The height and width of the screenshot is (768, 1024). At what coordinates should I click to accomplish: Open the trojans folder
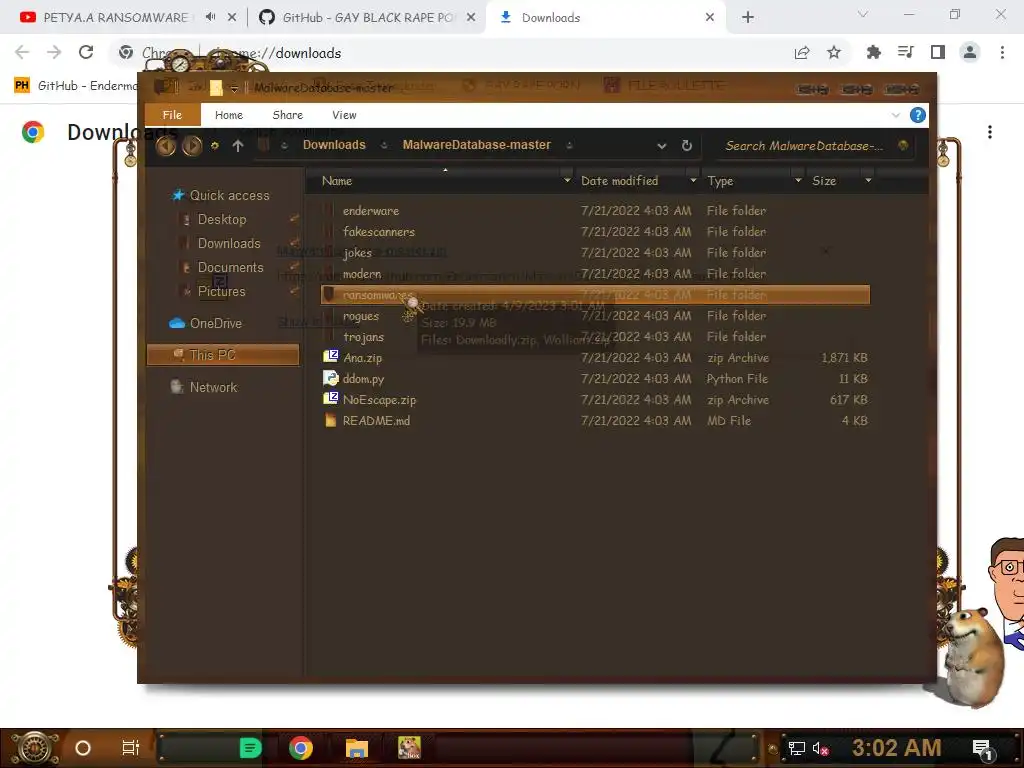(x=363, y=336)
